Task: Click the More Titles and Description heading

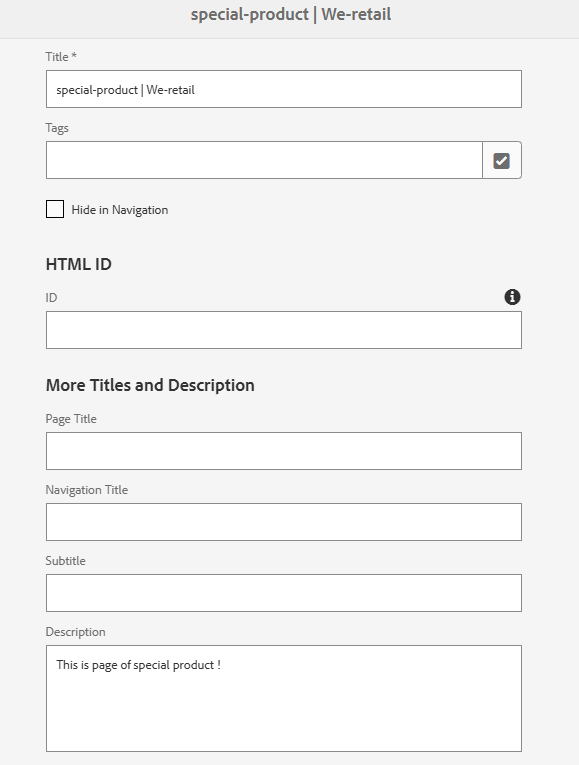Action: click(150, 385)
